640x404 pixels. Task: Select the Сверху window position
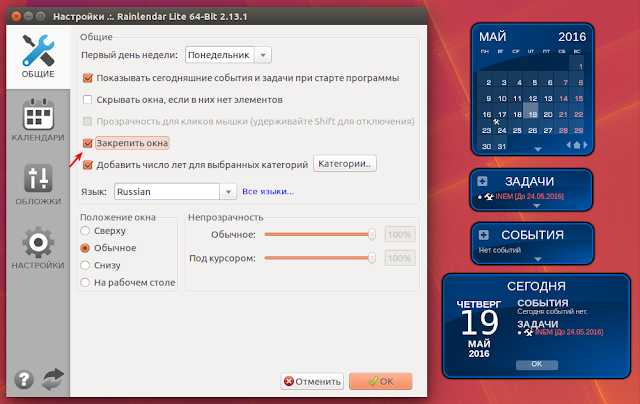pos(85,231)
